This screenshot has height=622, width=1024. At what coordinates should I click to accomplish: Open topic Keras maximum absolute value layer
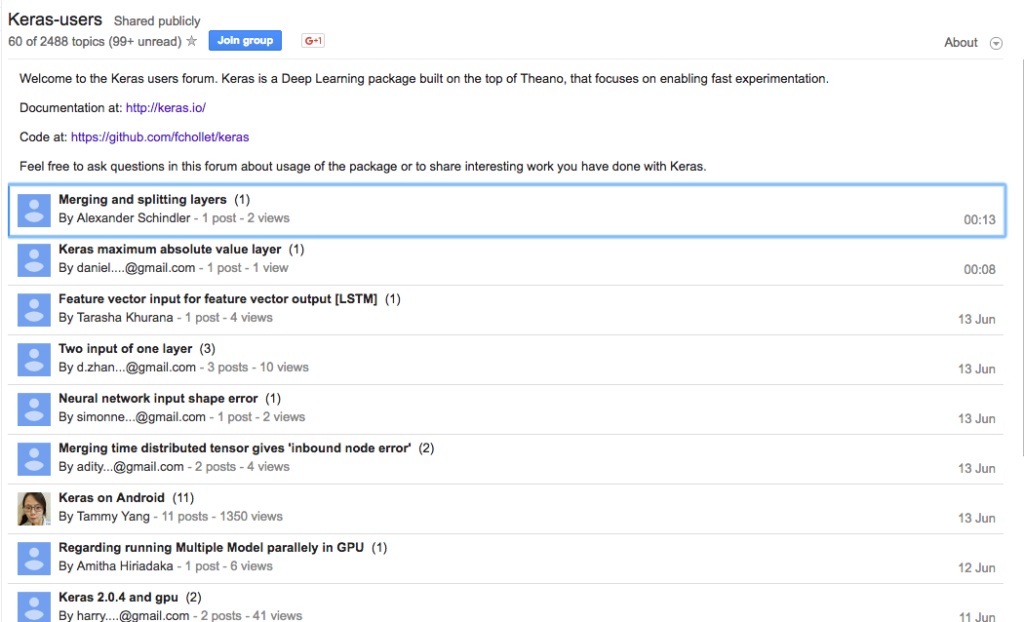170,249
